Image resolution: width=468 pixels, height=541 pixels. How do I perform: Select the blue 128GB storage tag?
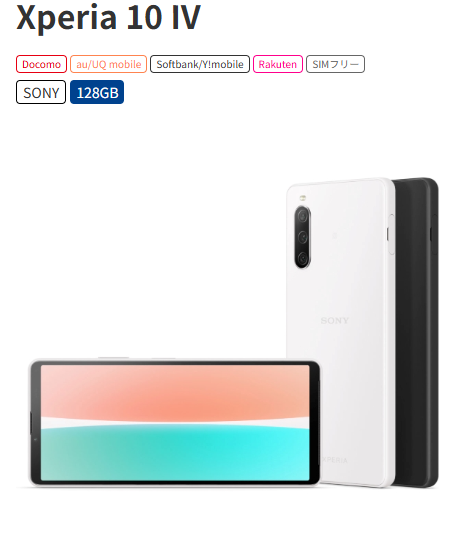[x=97, y=92]
